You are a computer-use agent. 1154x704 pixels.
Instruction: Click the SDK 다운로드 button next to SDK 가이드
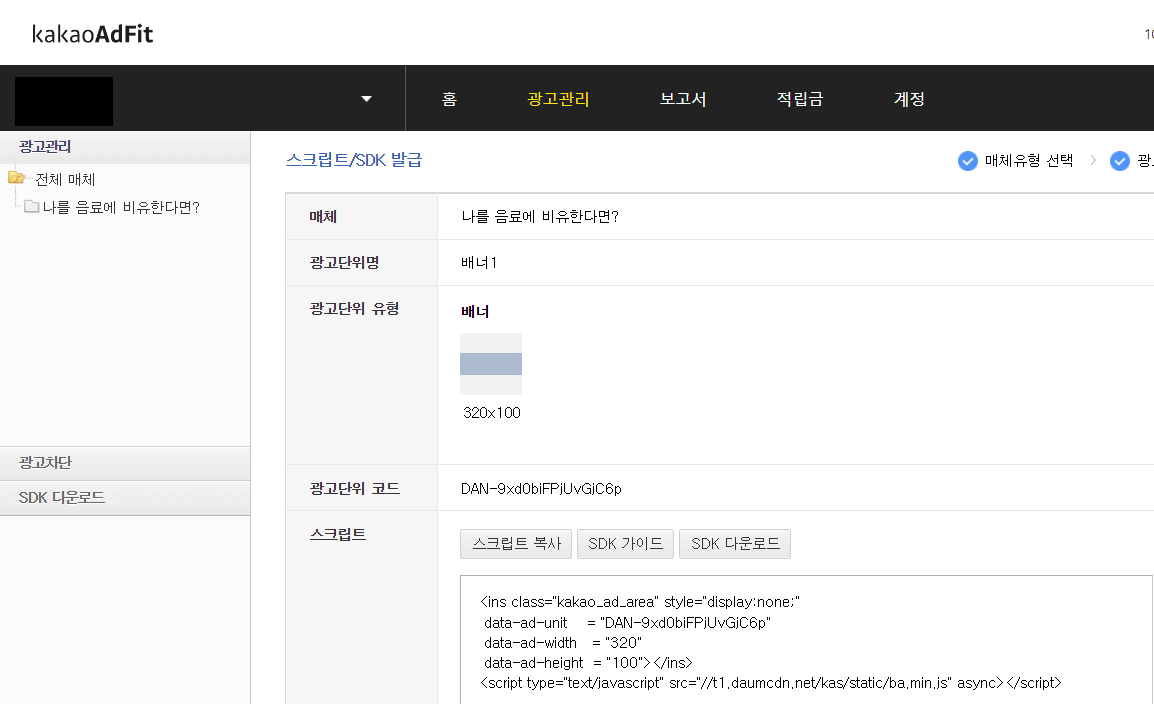(734, 544)
